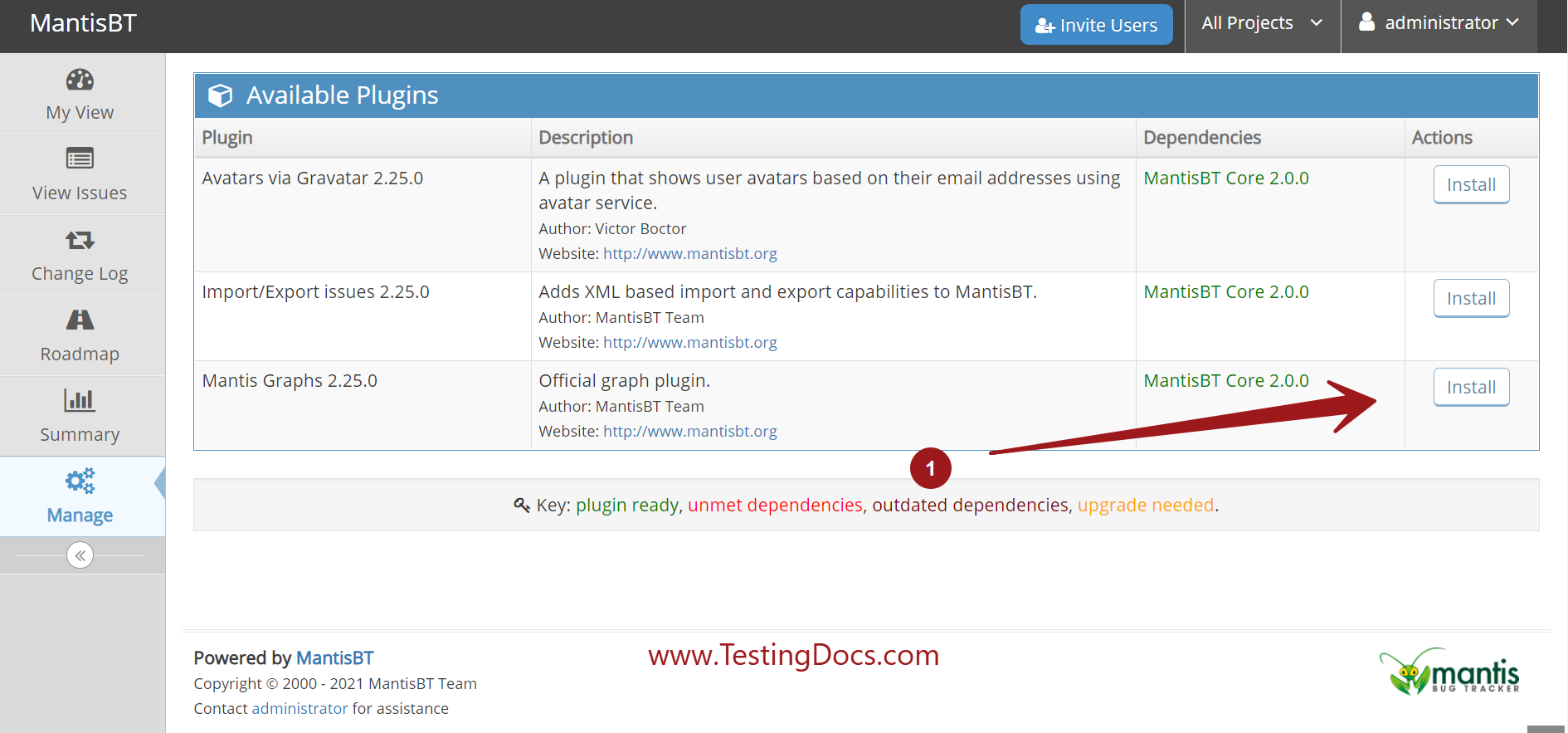Go to View Issues in sidebar

(x=80, y=193)
